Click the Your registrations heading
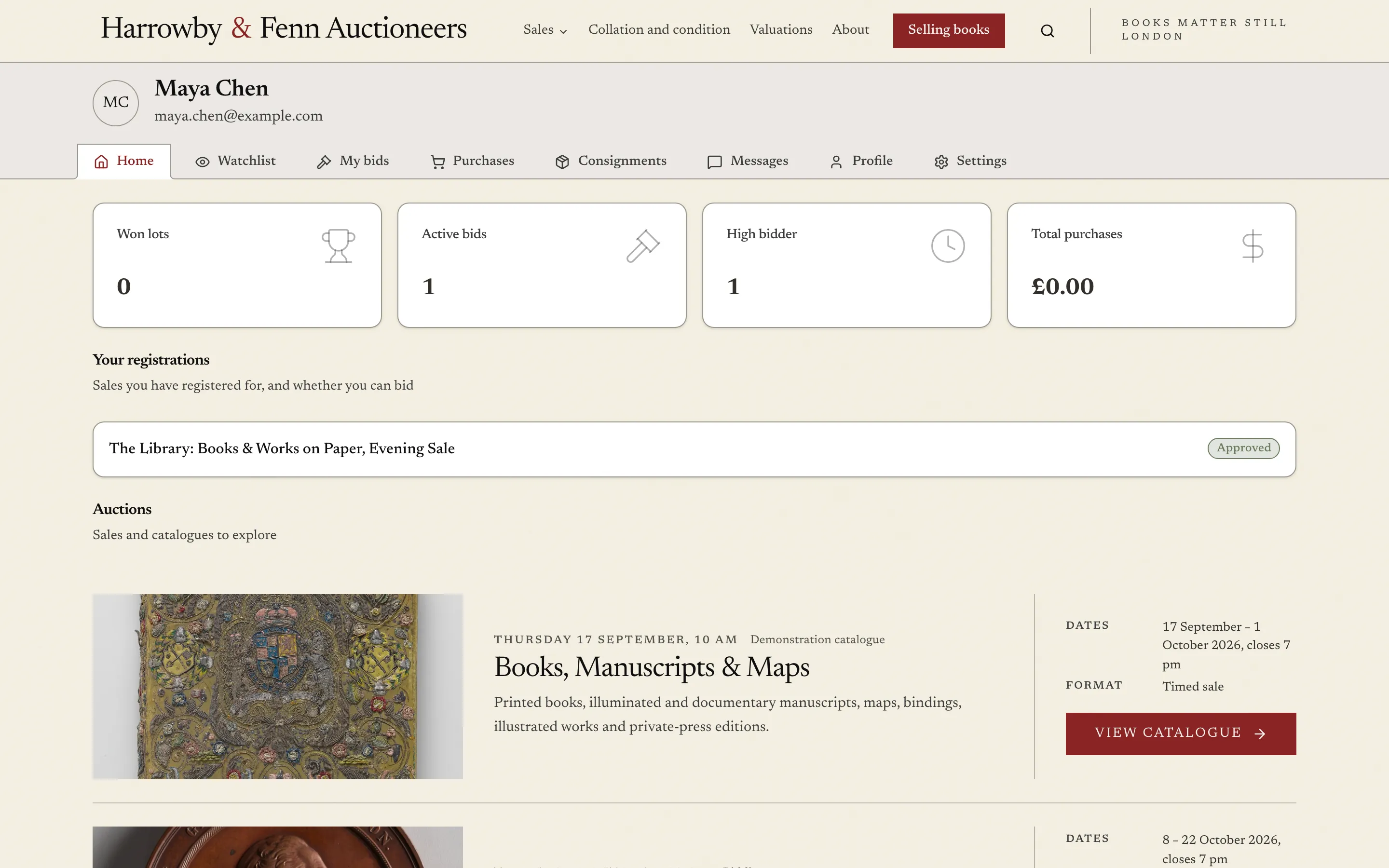 click(x=151, y=360)
